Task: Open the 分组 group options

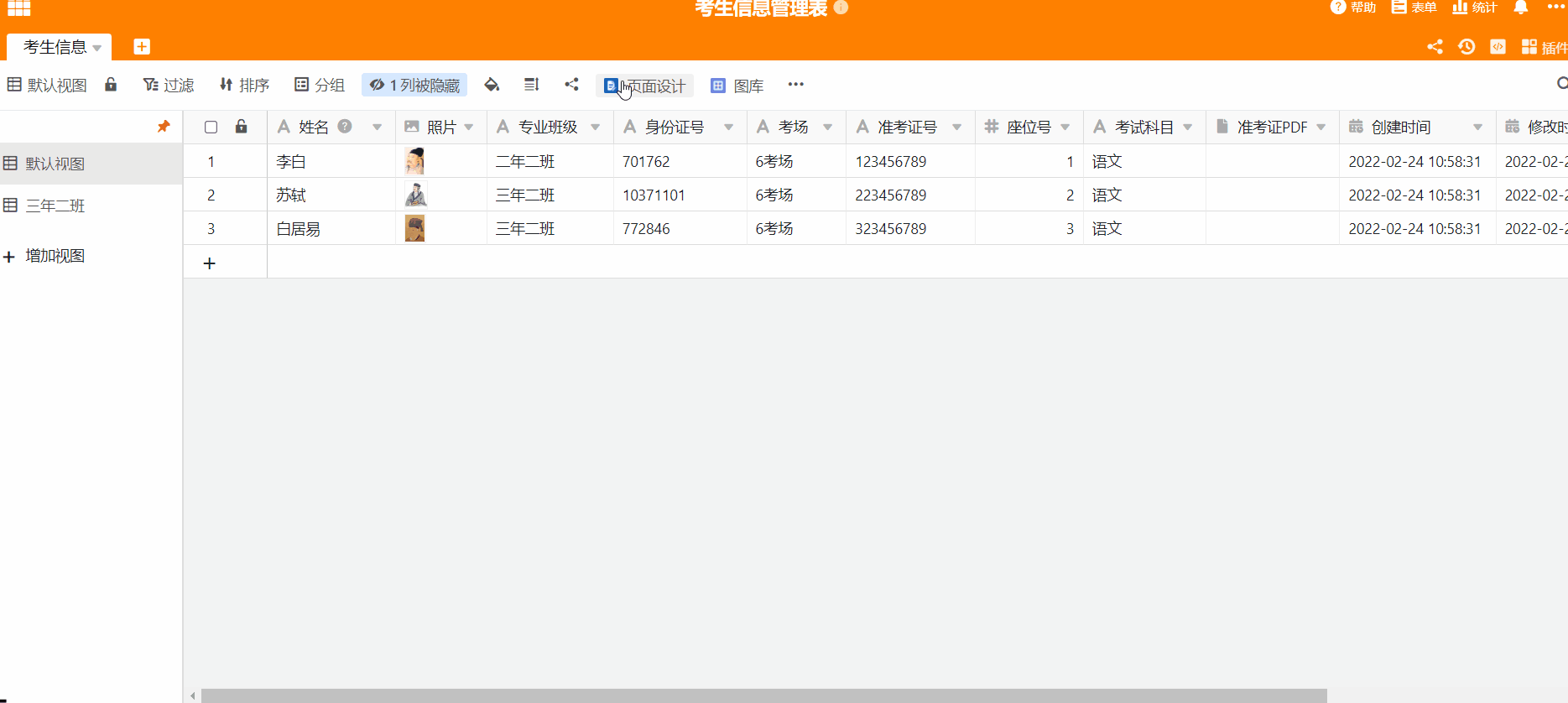Action: point(320,85)
